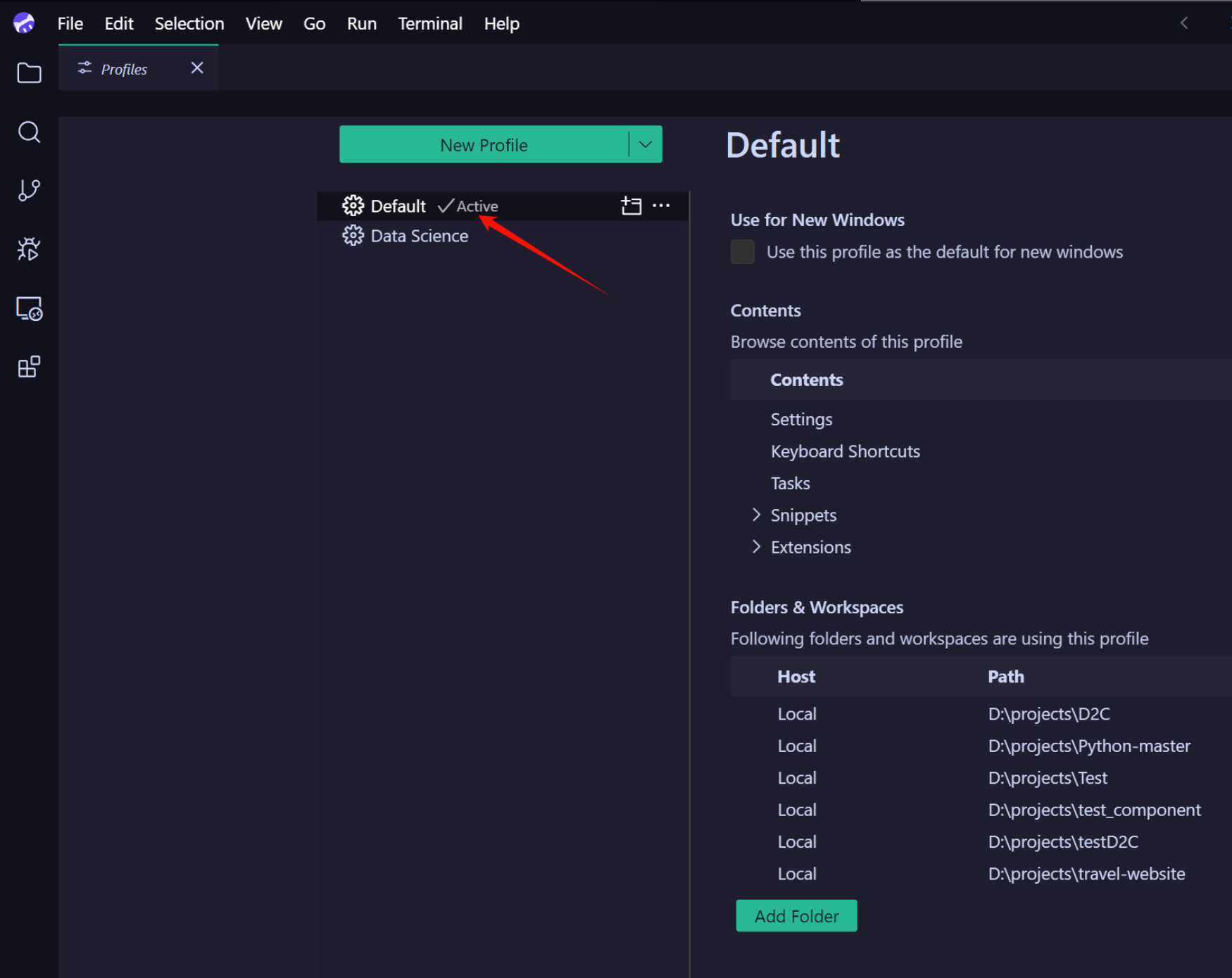Enable use this profile for new windows

[742, 251]
